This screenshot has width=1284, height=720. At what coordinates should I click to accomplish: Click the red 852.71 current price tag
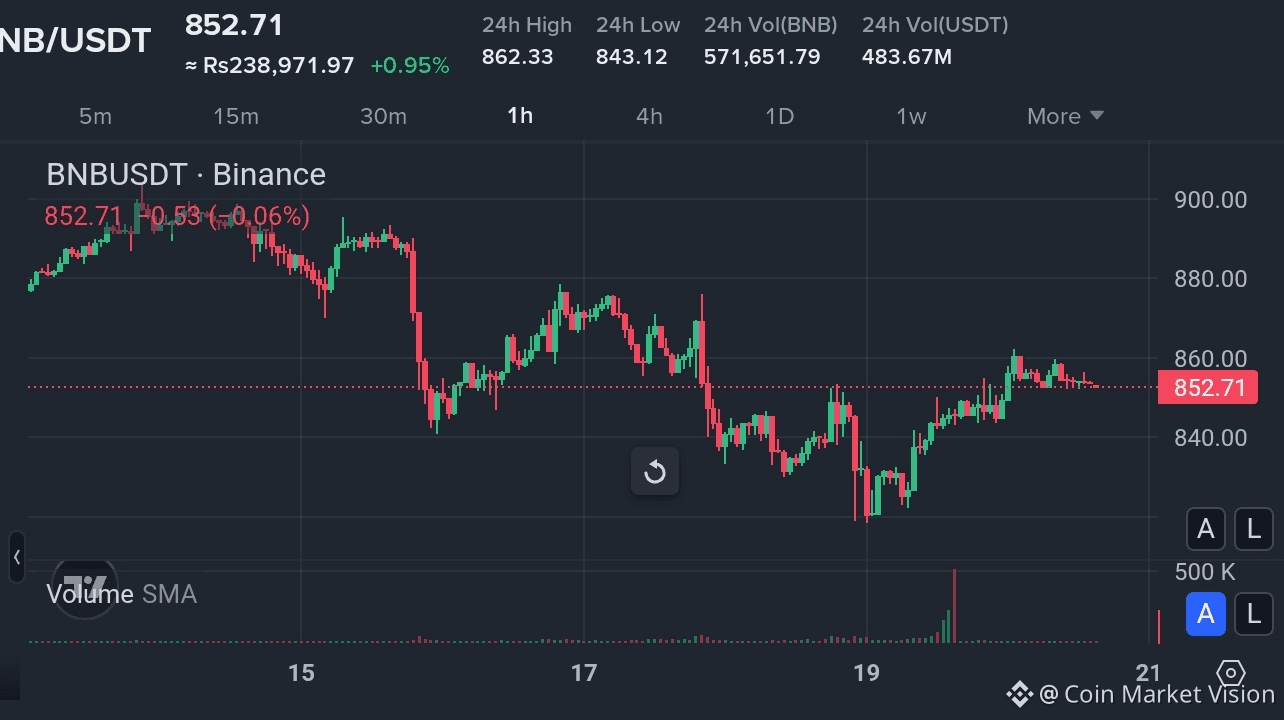1207,387
